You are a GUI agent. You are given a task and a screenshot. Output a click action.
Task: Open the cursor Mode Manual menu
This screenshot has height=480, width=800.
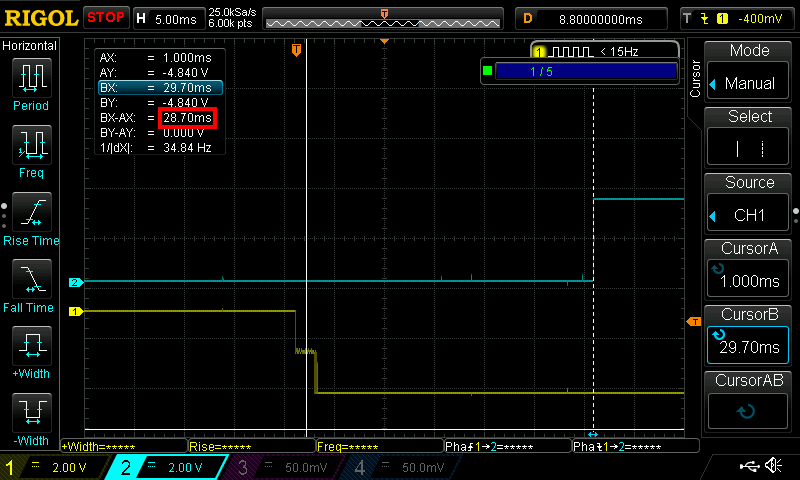coord(748,83)
